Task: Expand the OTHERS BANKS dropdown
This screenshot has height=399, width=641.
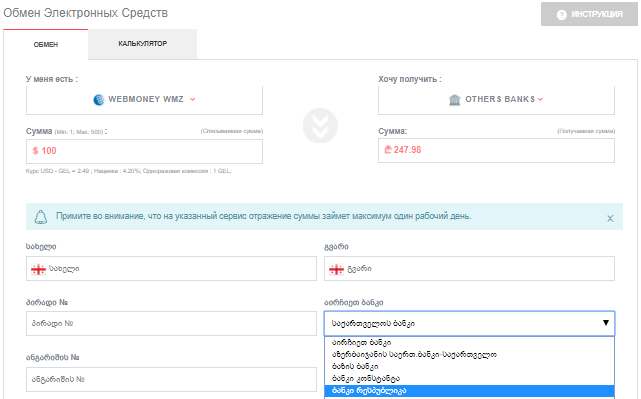Action: tap(540, 99)
